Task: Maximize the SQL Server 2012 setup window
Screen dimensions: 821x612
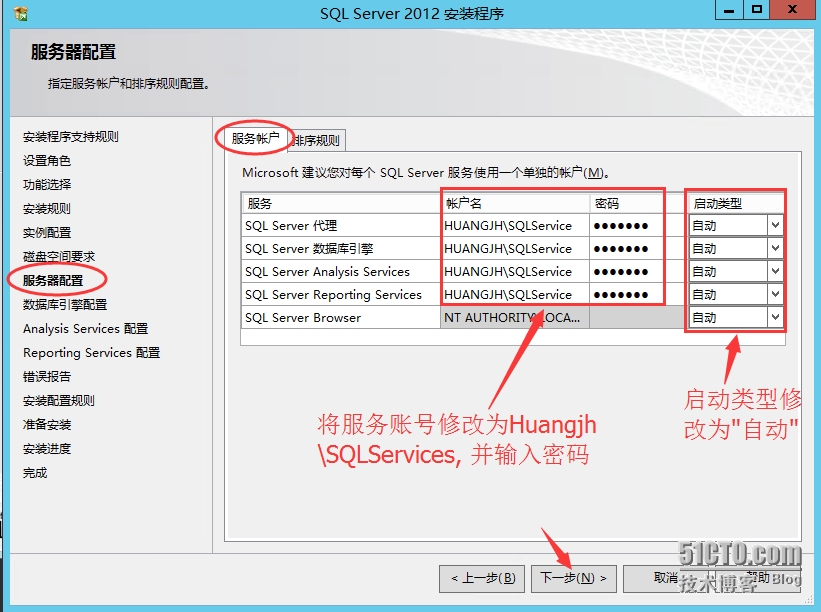Action: tap(757, 10)
